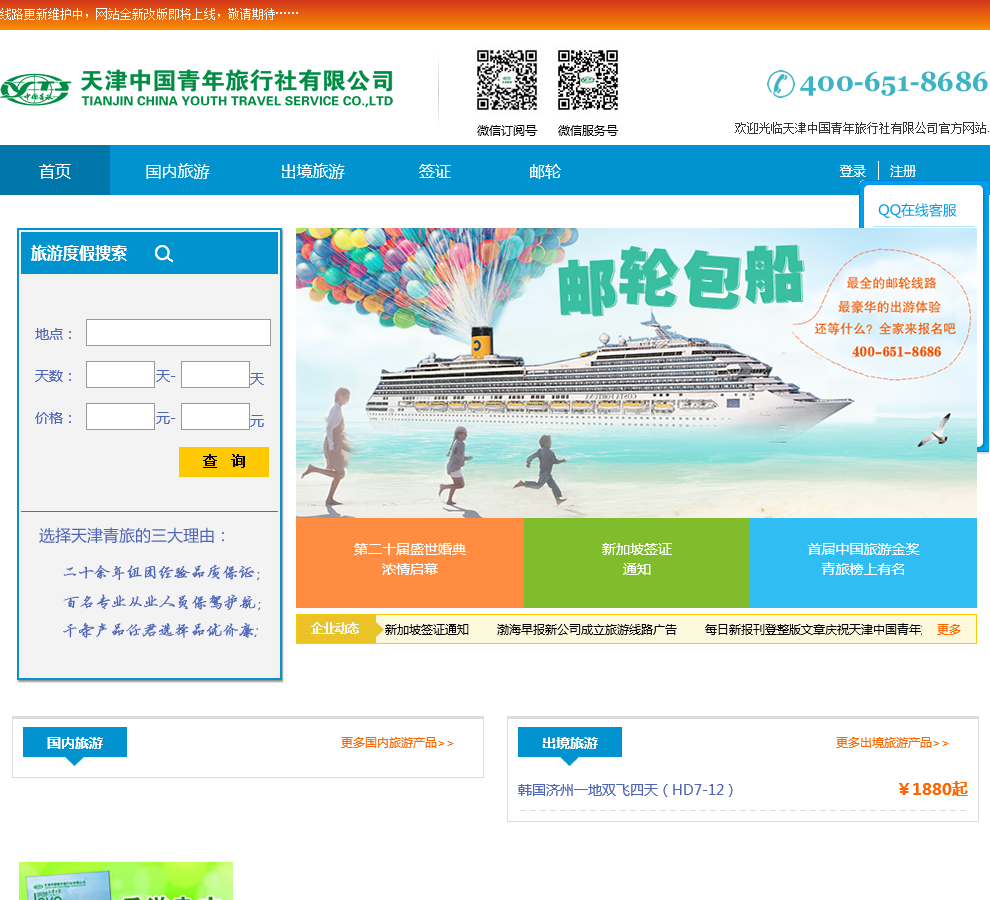Image resolution: width=990 pixels, height=900 pixels.
Task: Click the 邮轮包船 cruise banner image
Action: click(x=636, y=373)
